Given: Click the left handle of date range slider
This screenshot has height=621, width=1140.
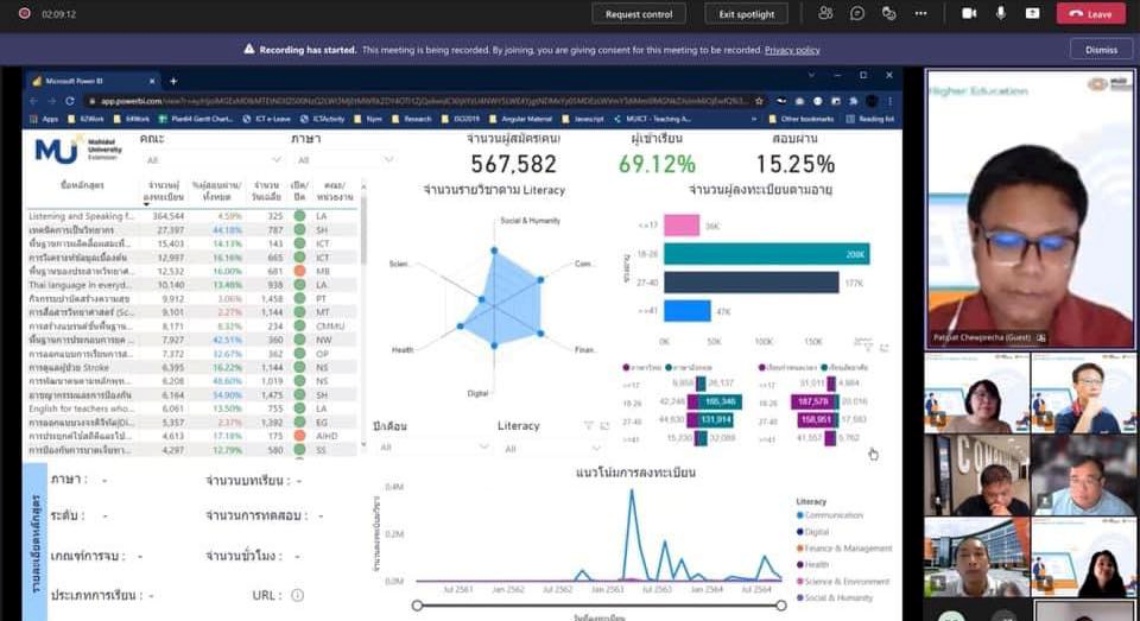Looking at the screenshot, I should pyautogui.click(x=417, y=605).
